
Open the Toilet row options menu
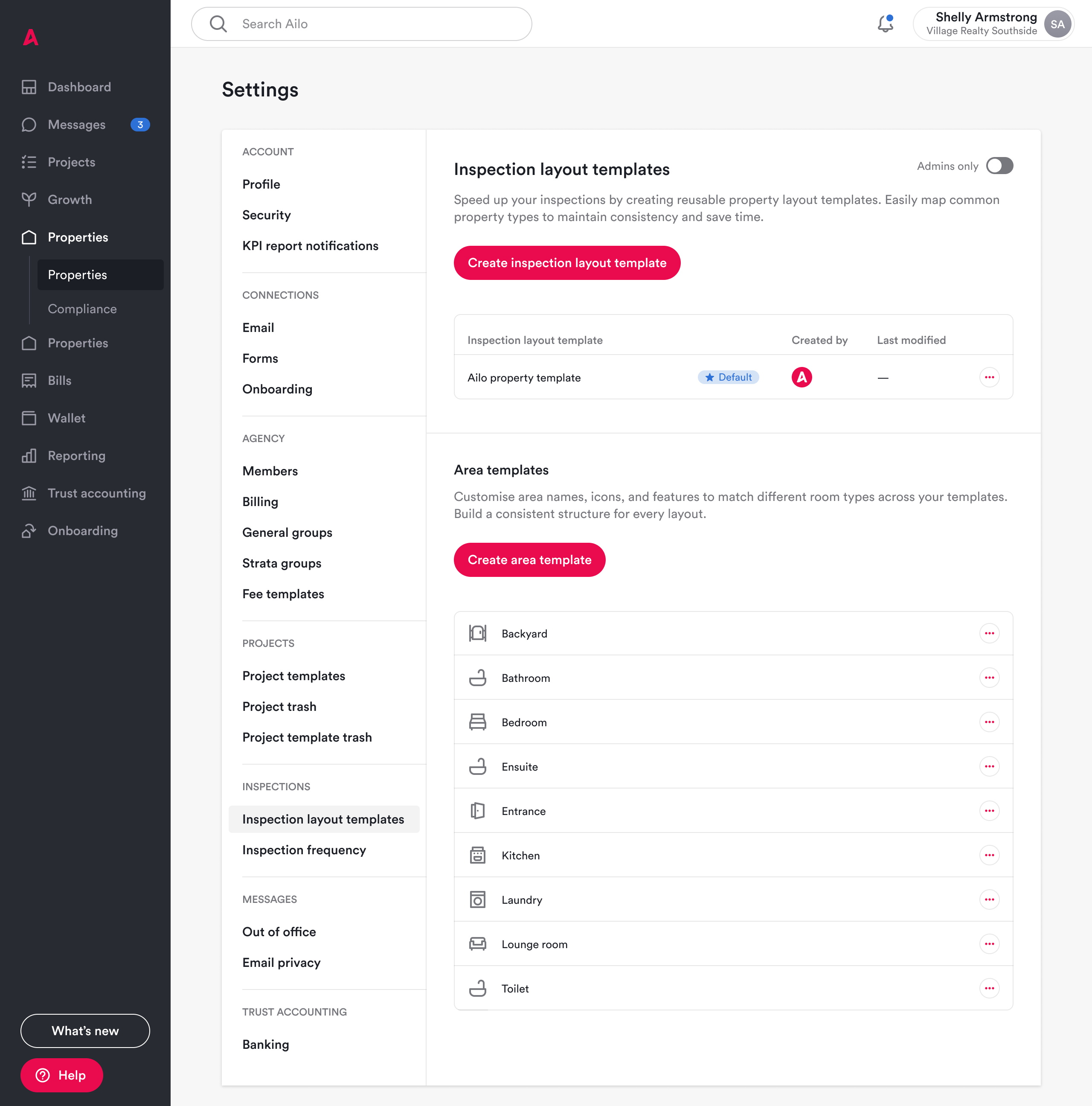(x=989, y=988)
